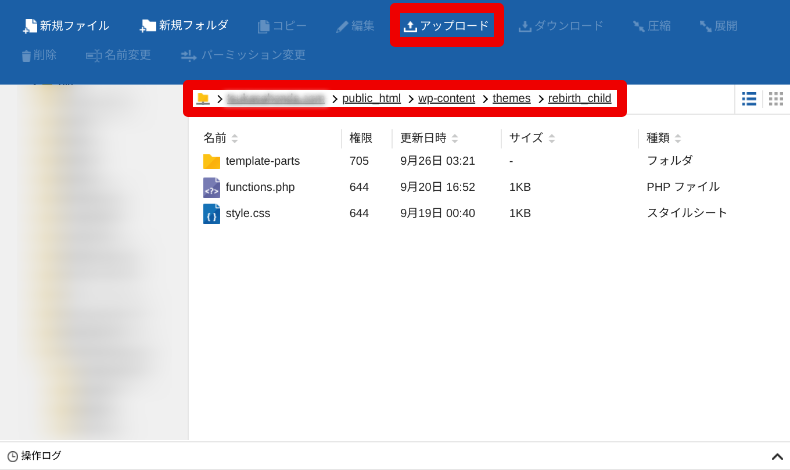Sort files by 種類 column

tap(664, 138)
